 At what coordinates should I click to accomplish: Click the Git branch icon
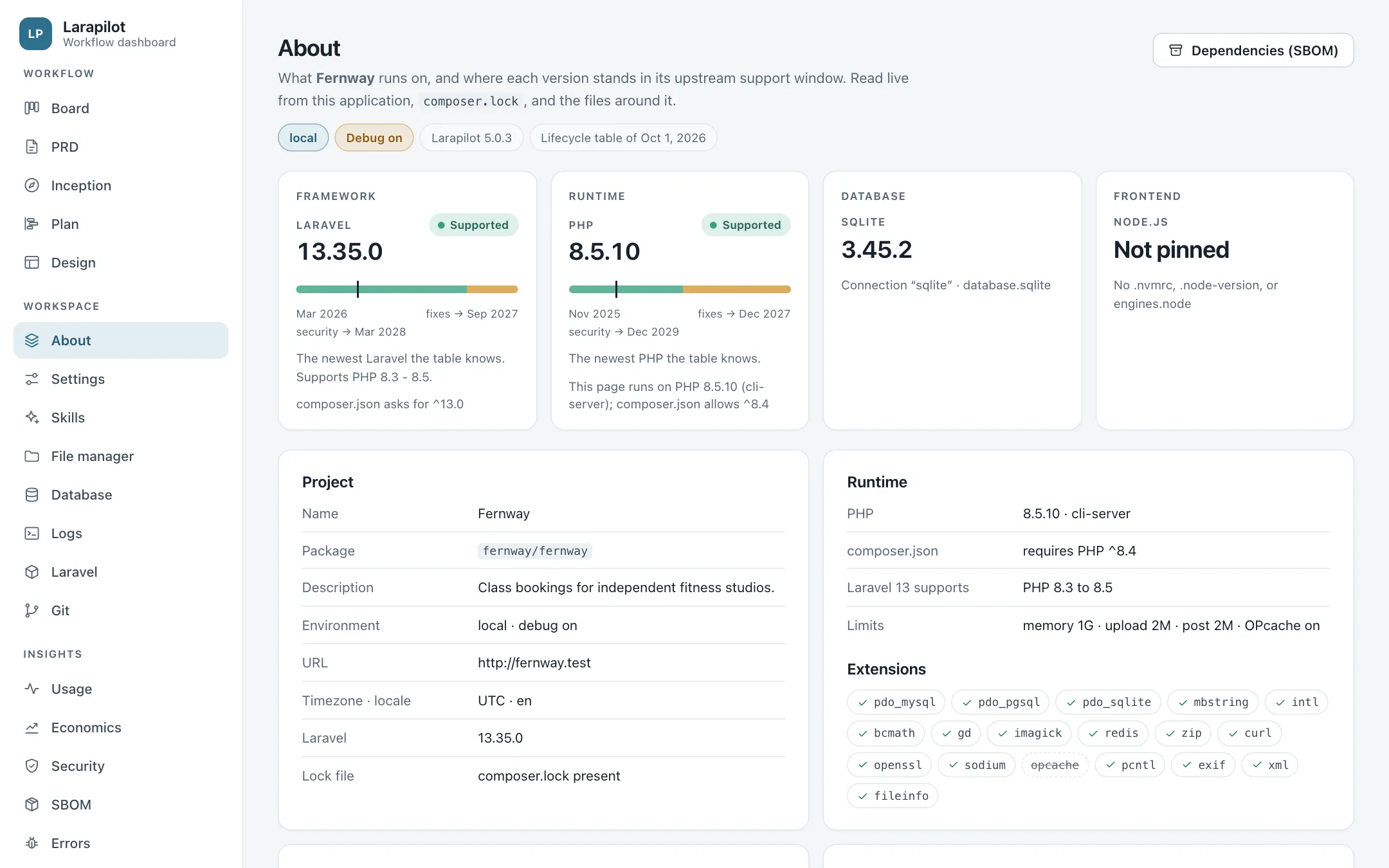(x=32, y=610)
